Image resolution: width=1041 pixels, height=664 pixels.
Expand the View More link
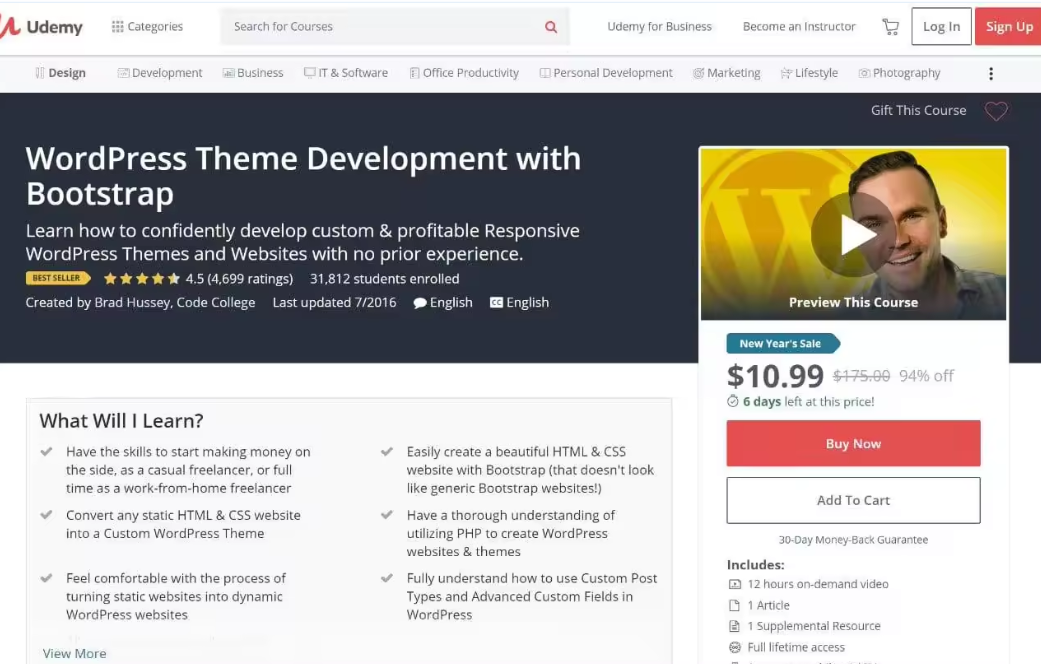[74, 653]
